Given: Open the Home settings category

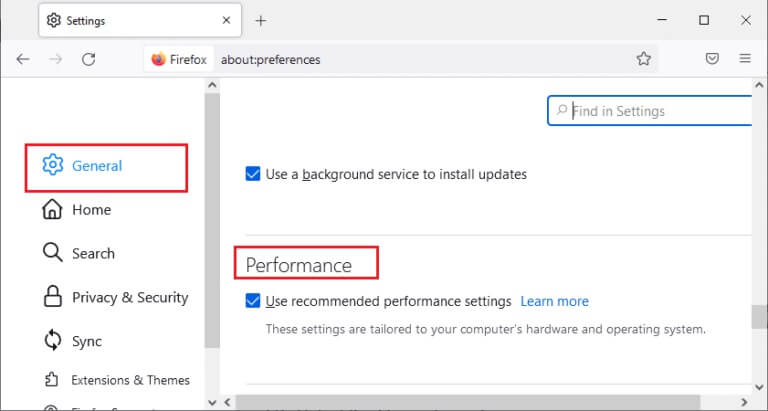Looking at the screenshot, I should point(90,210).
